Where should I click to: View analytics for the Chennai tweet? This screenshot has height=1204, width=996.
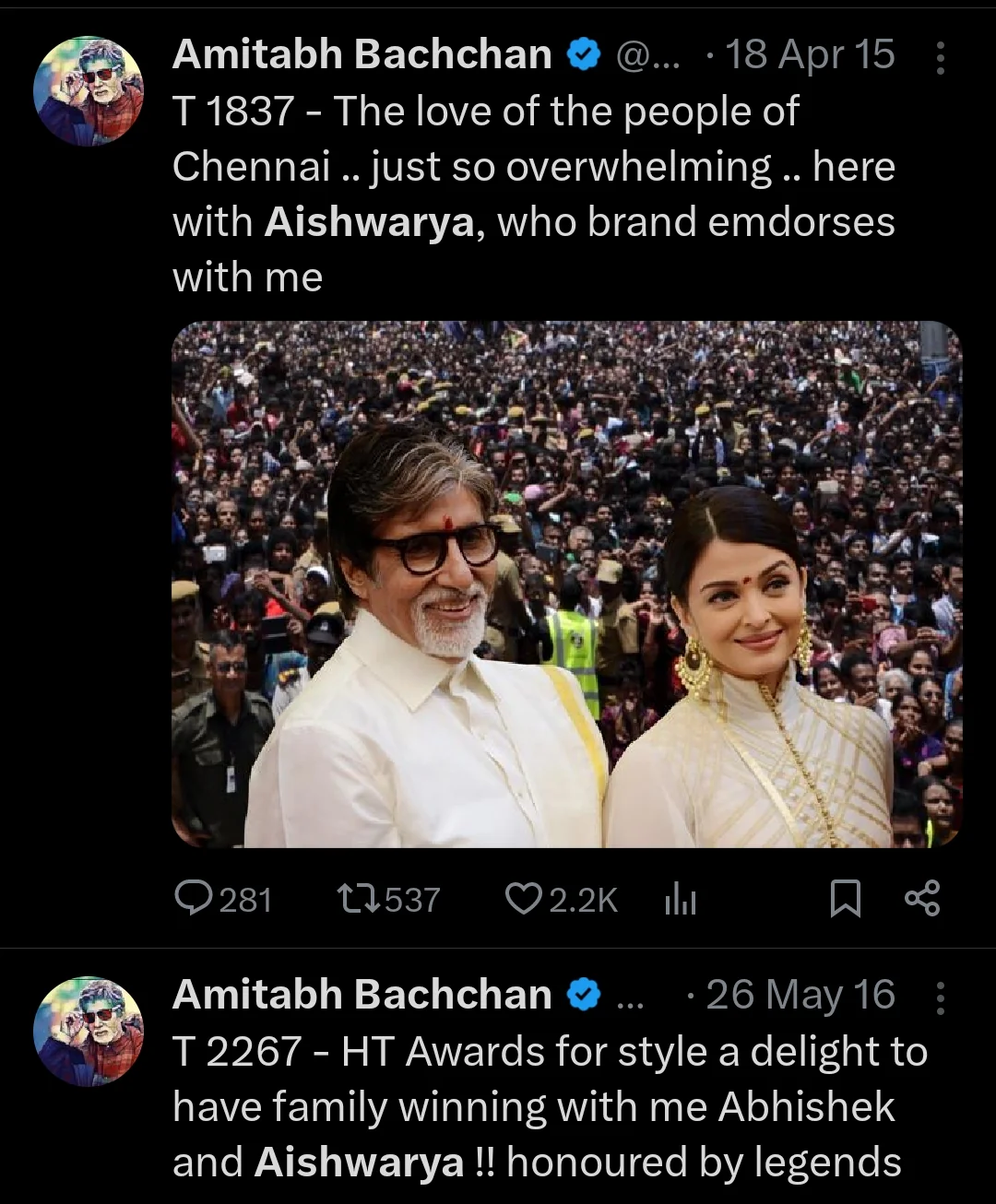coord(681,899)
